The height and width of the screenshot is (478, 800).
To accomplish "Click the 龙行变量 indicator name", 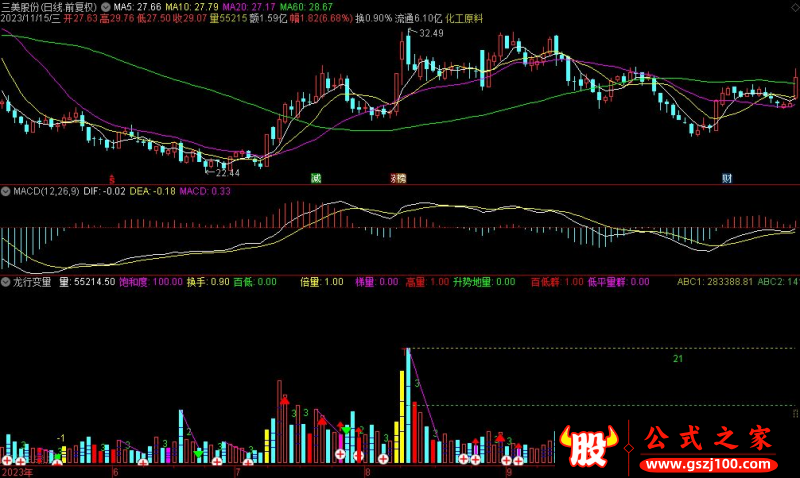I will 32,282.
